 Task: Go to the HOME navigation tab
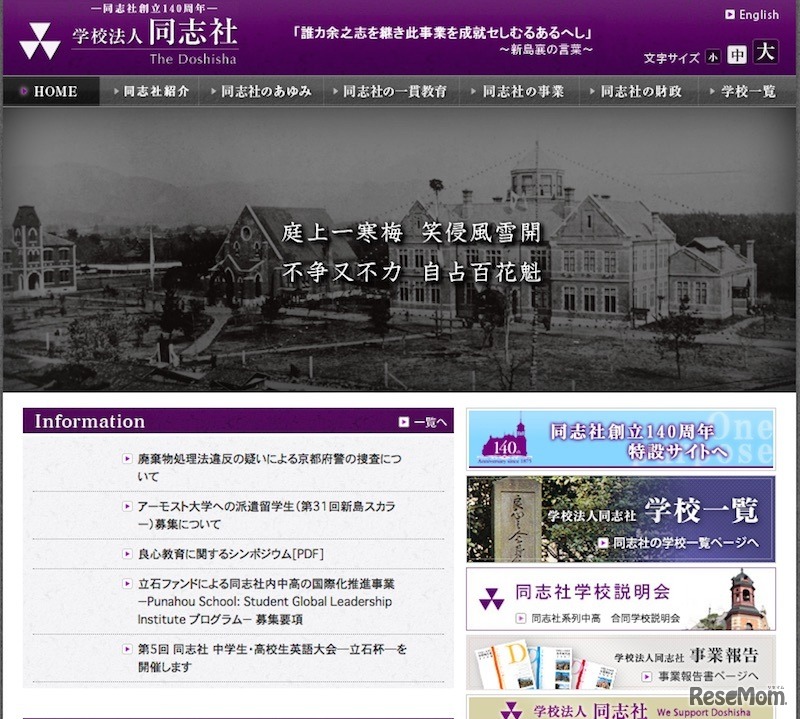click(x=50, y=91)
